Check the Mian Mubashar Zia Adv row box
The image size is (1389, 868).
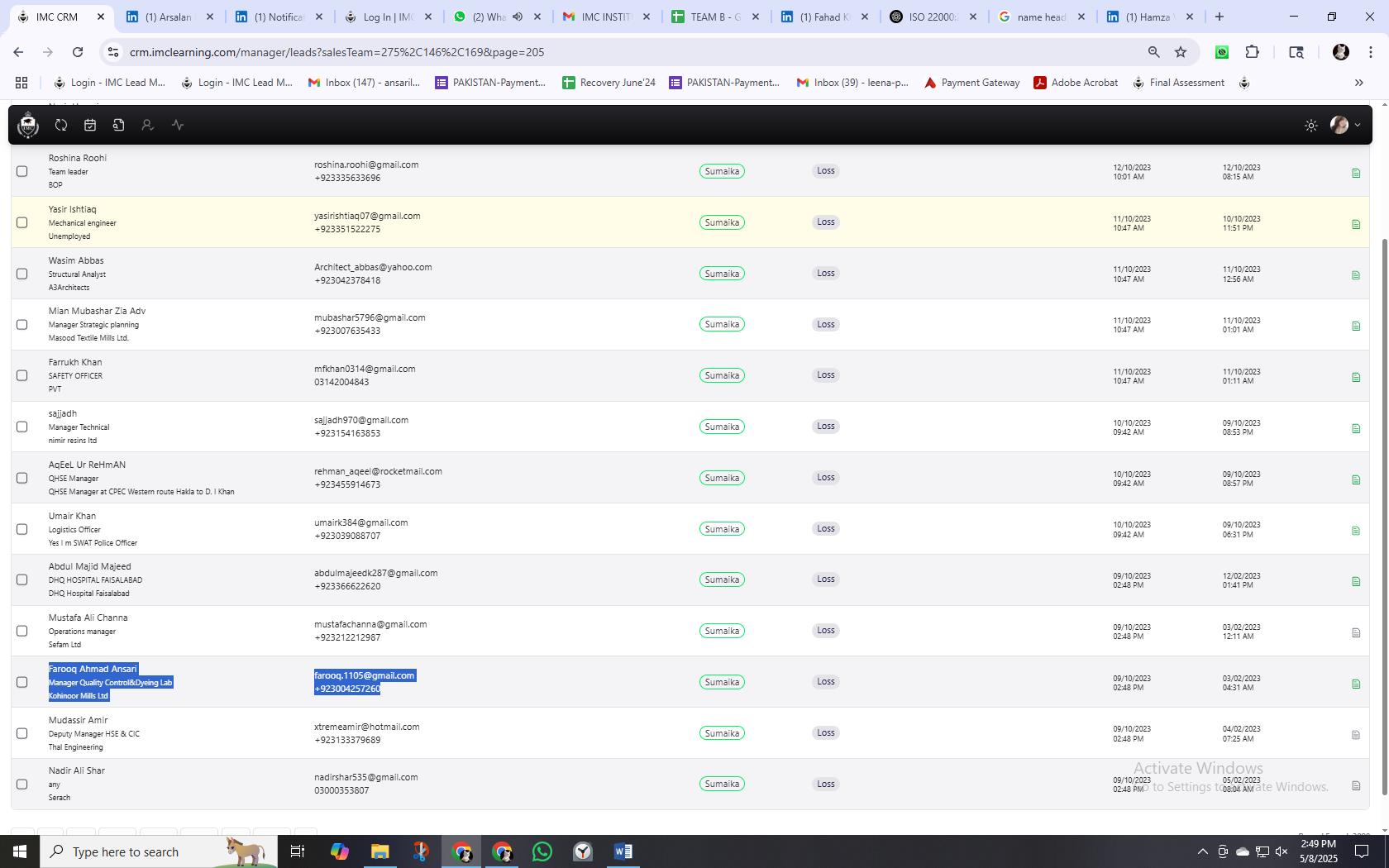22,324
